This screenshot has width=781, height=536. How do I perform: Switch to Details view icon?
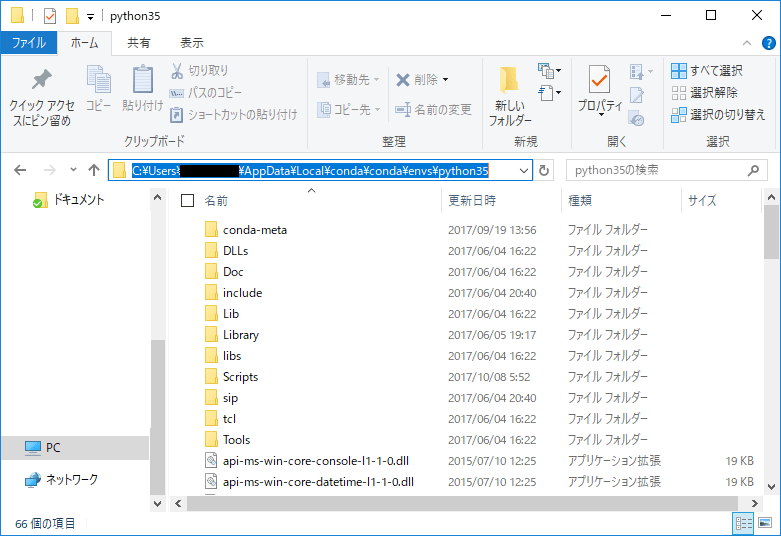click(744, 523)
